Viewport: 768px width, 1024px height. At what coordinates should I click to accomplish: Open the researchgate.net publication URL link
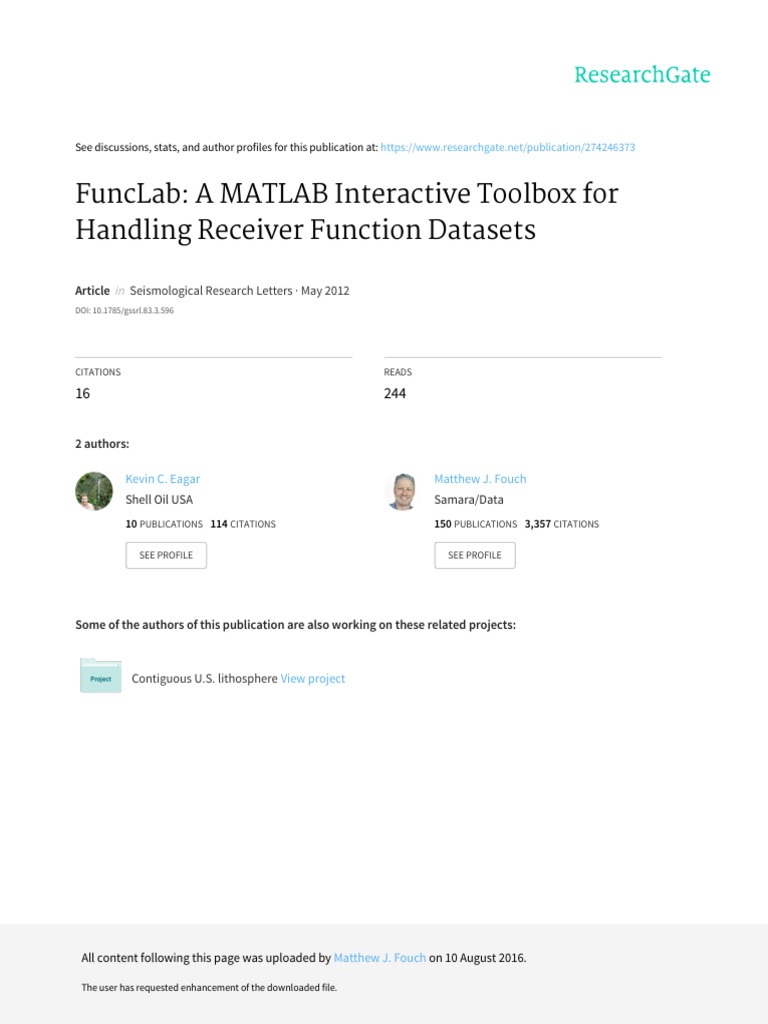point(508,147)
